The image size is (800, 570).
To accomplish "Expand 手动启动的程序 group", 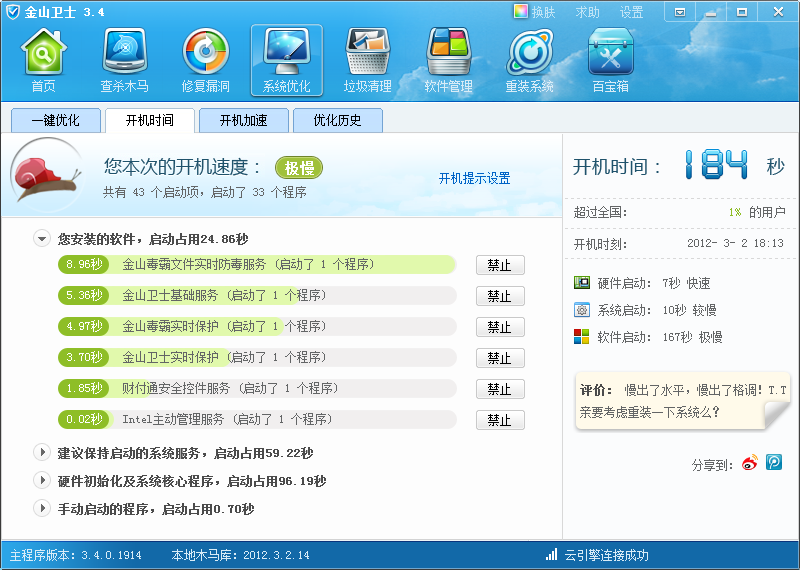I will pyautogui.click(x=42, y=508).
